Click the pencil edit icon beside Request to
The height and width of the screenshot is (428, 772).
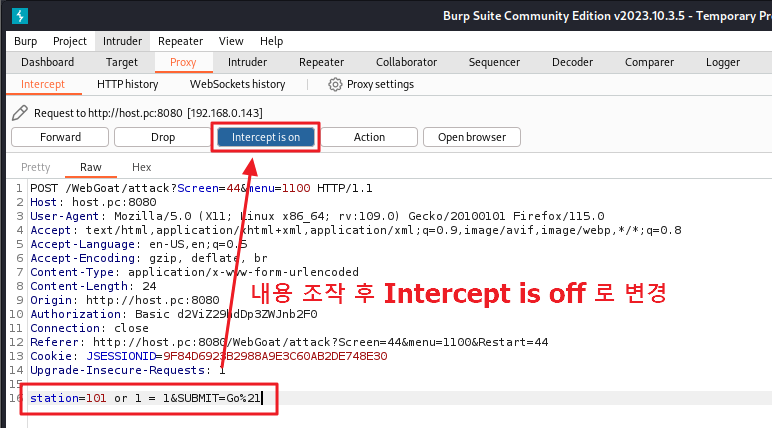coord(20,113)
